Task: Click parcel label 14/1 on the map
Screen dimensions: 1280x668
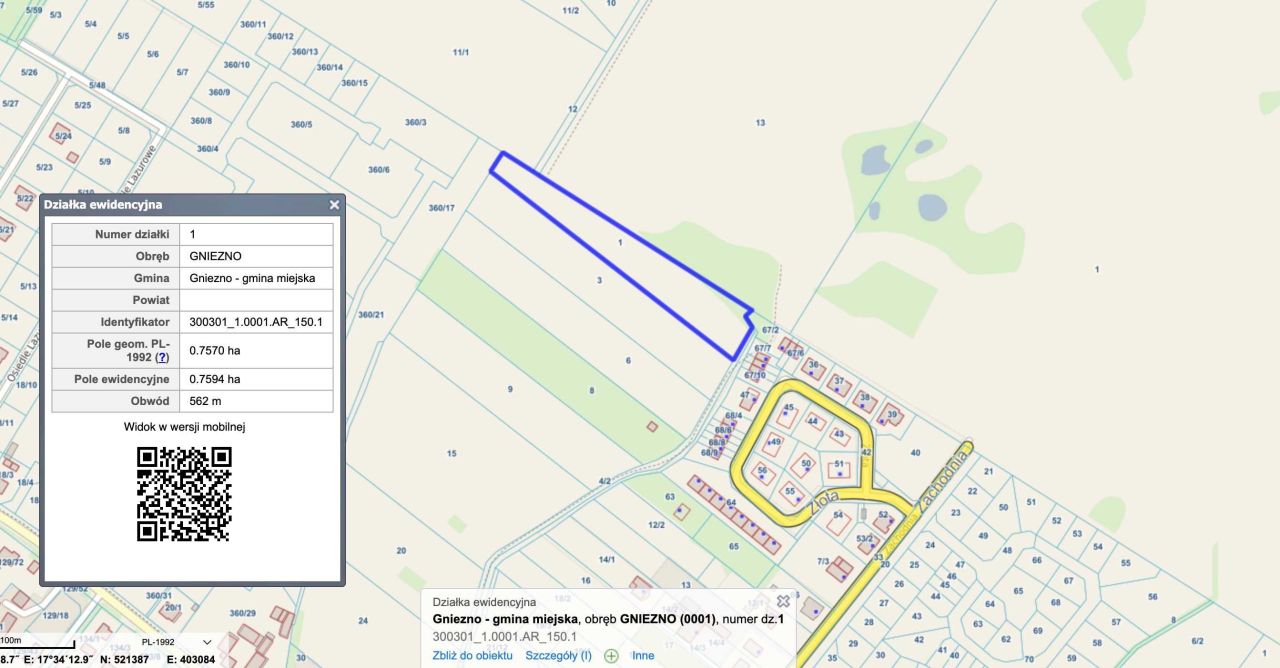Action: tap(607, 560)
